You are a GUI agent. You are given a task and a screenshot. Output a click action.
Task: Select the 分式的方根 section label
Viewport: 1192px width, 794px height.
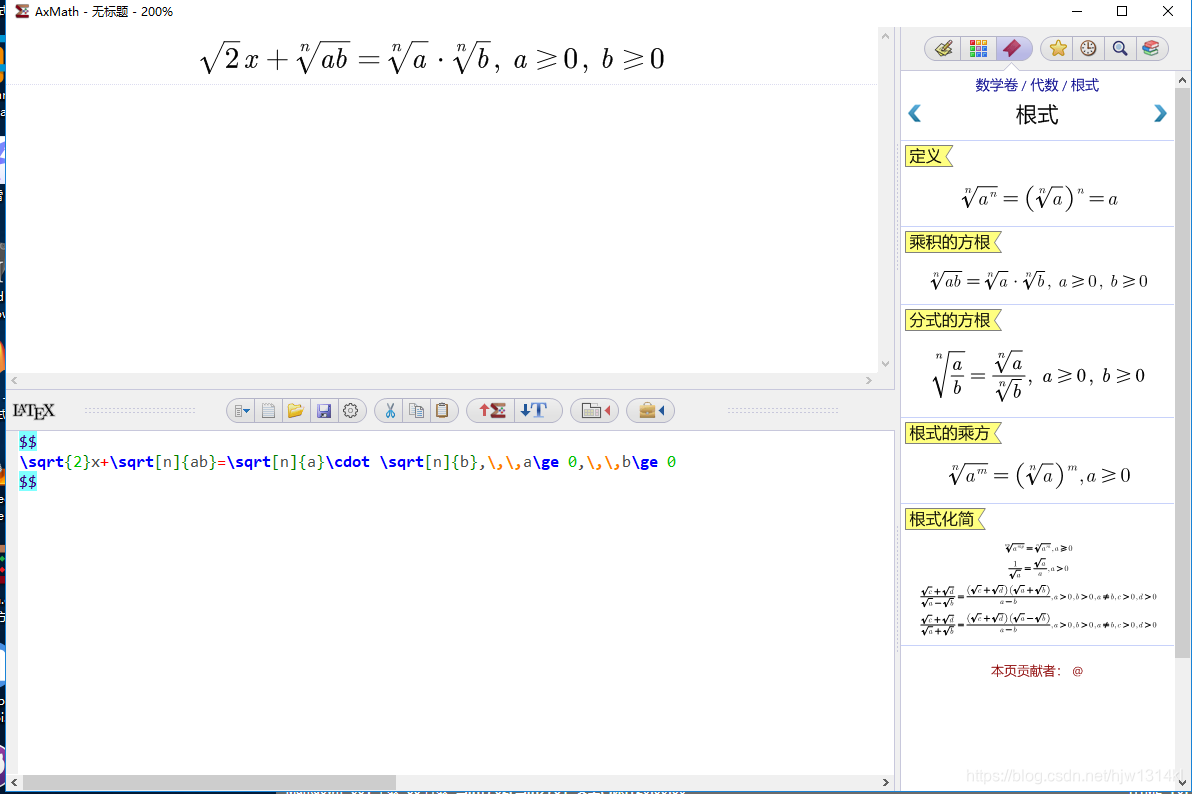pyautogui.click(x=950, y=320)
